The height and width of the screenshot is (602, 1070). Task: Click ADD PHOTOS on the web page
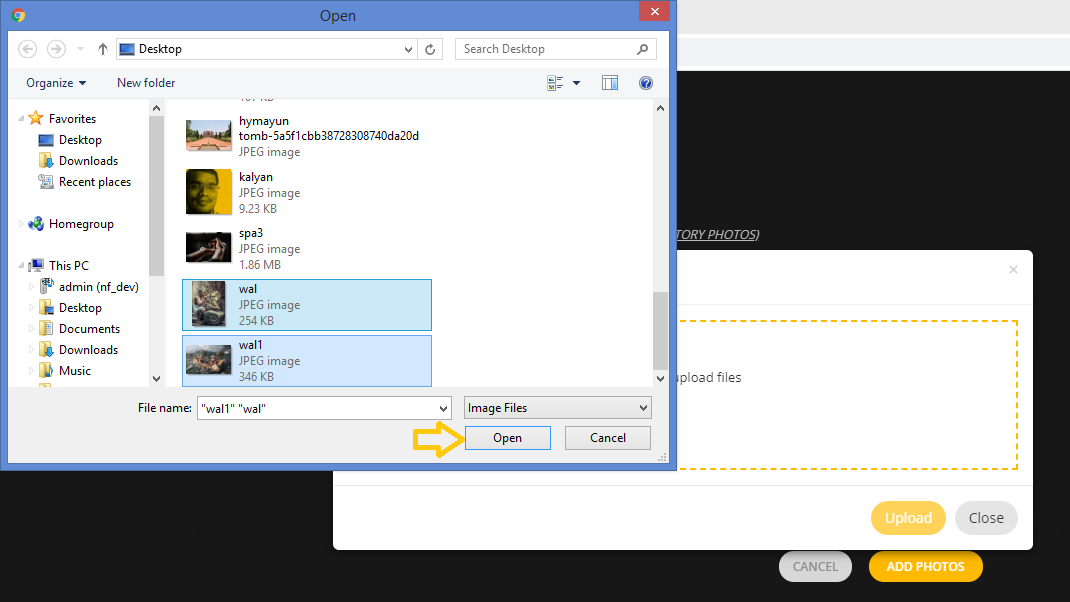925,567
